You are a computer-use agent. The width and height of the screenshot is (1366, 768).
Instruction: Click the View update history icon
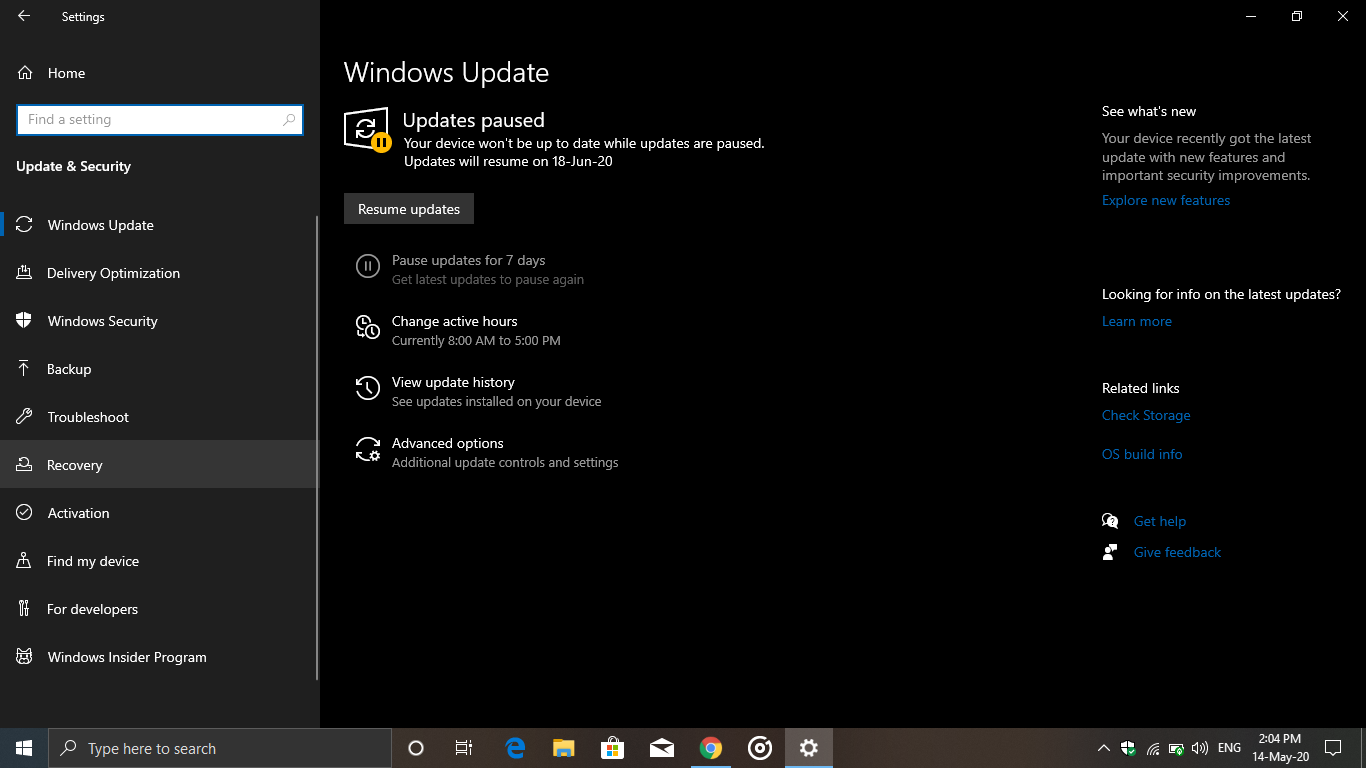pos(368,388)
